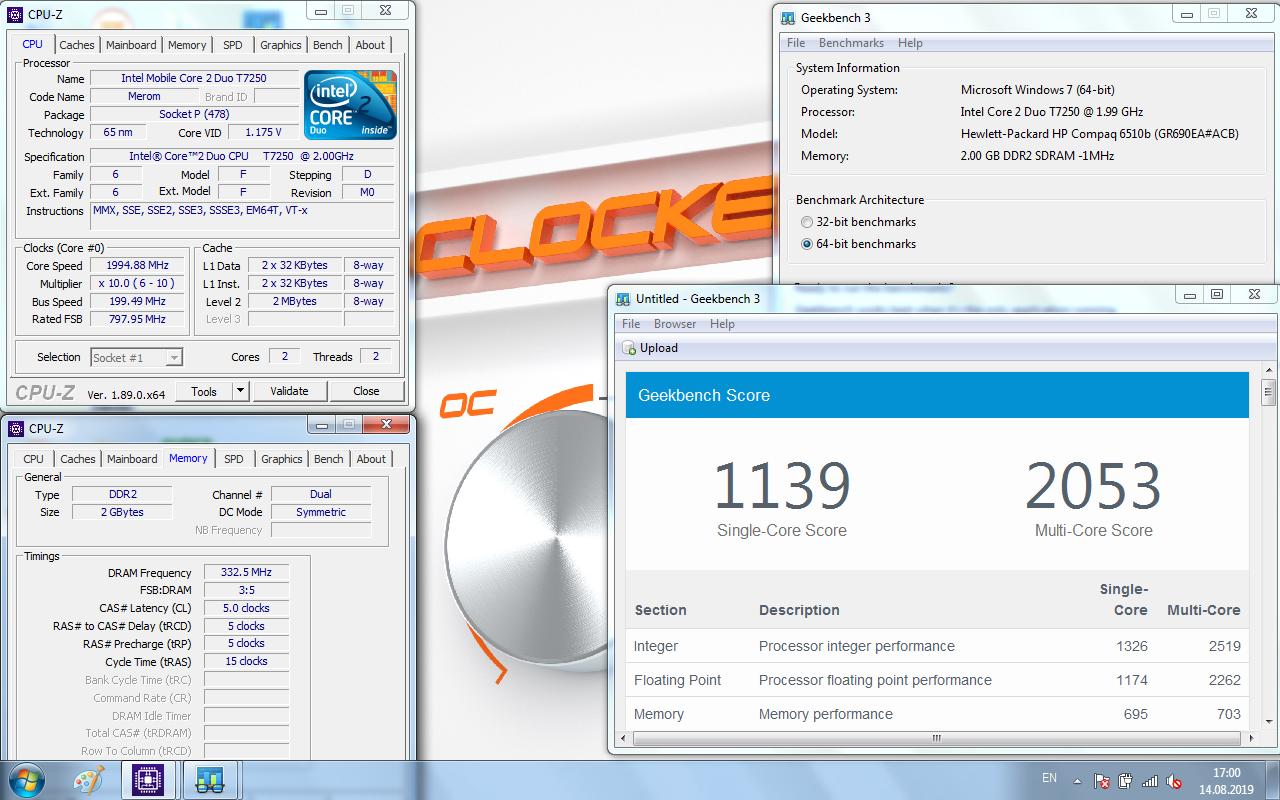Click Multi-Core Score 2053
This screenshot has width=1280, height=800.
(x=1093, y=486)
